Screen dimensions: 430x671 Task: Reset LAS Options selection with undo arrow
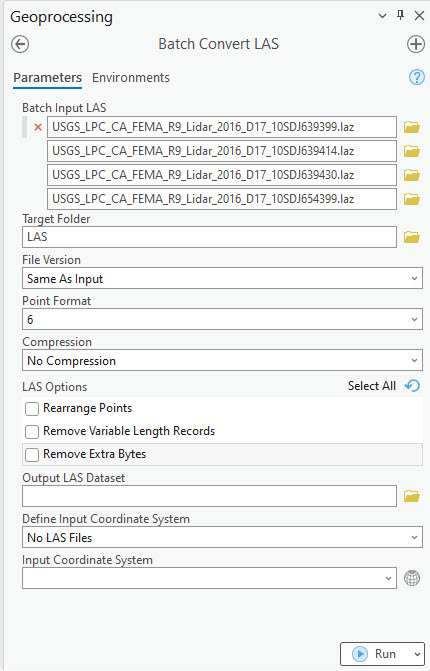[x=412, y=386]
